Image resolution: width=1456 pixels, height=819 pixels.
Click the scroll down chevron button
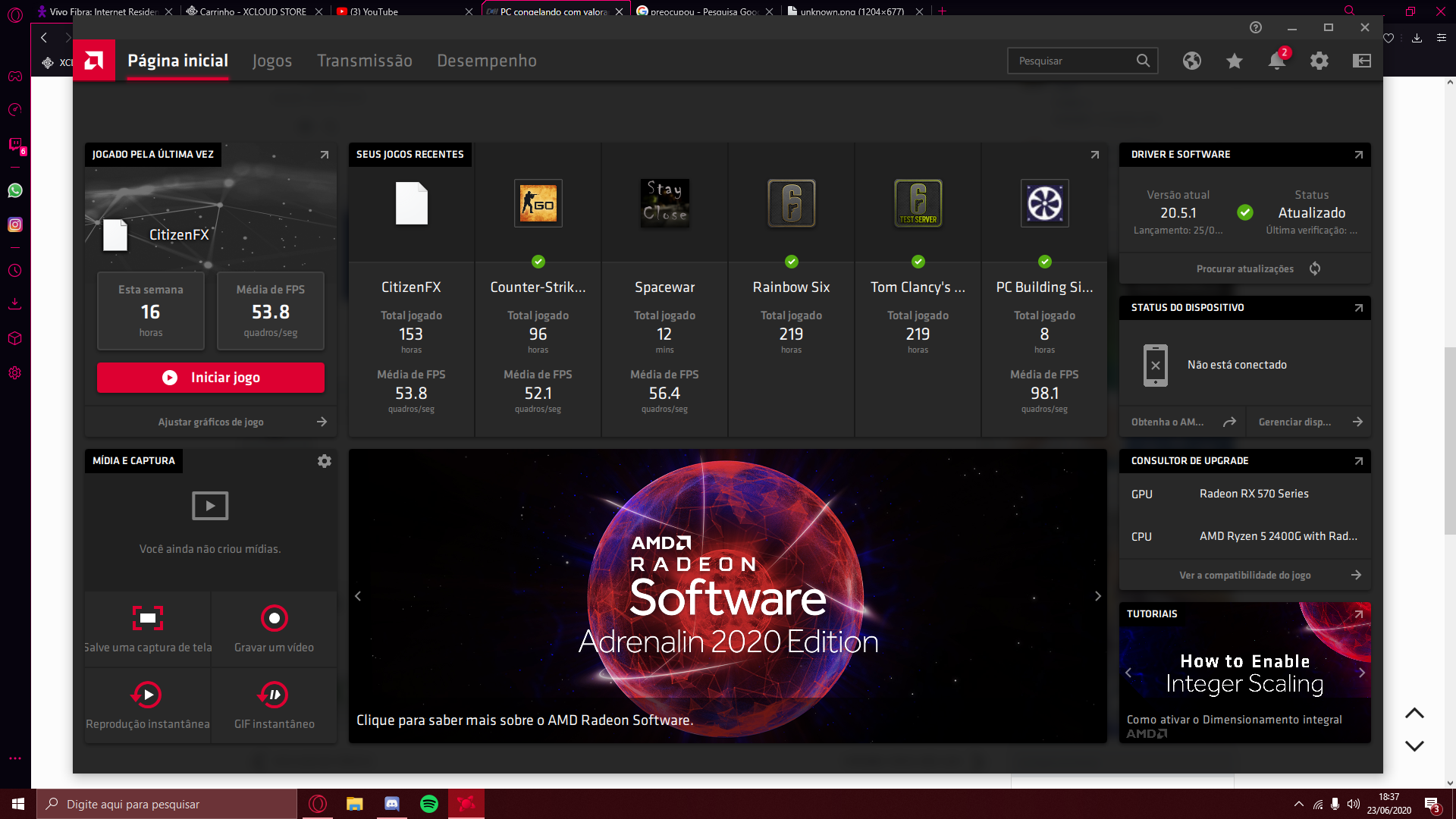[x=1414, y=746]
